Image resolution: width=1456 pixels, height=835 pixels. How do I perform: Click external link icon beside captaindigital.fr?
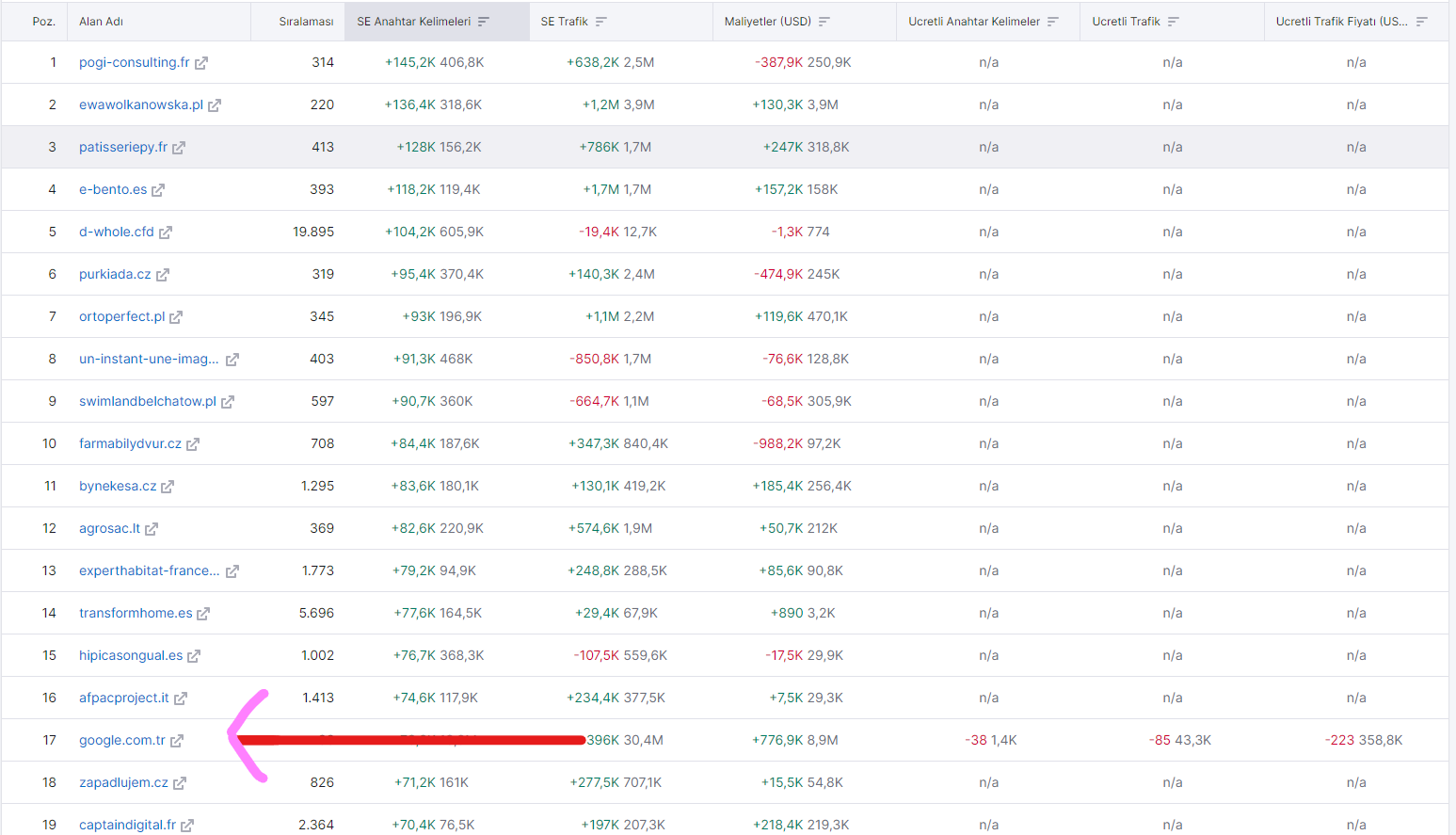(187, 826)
